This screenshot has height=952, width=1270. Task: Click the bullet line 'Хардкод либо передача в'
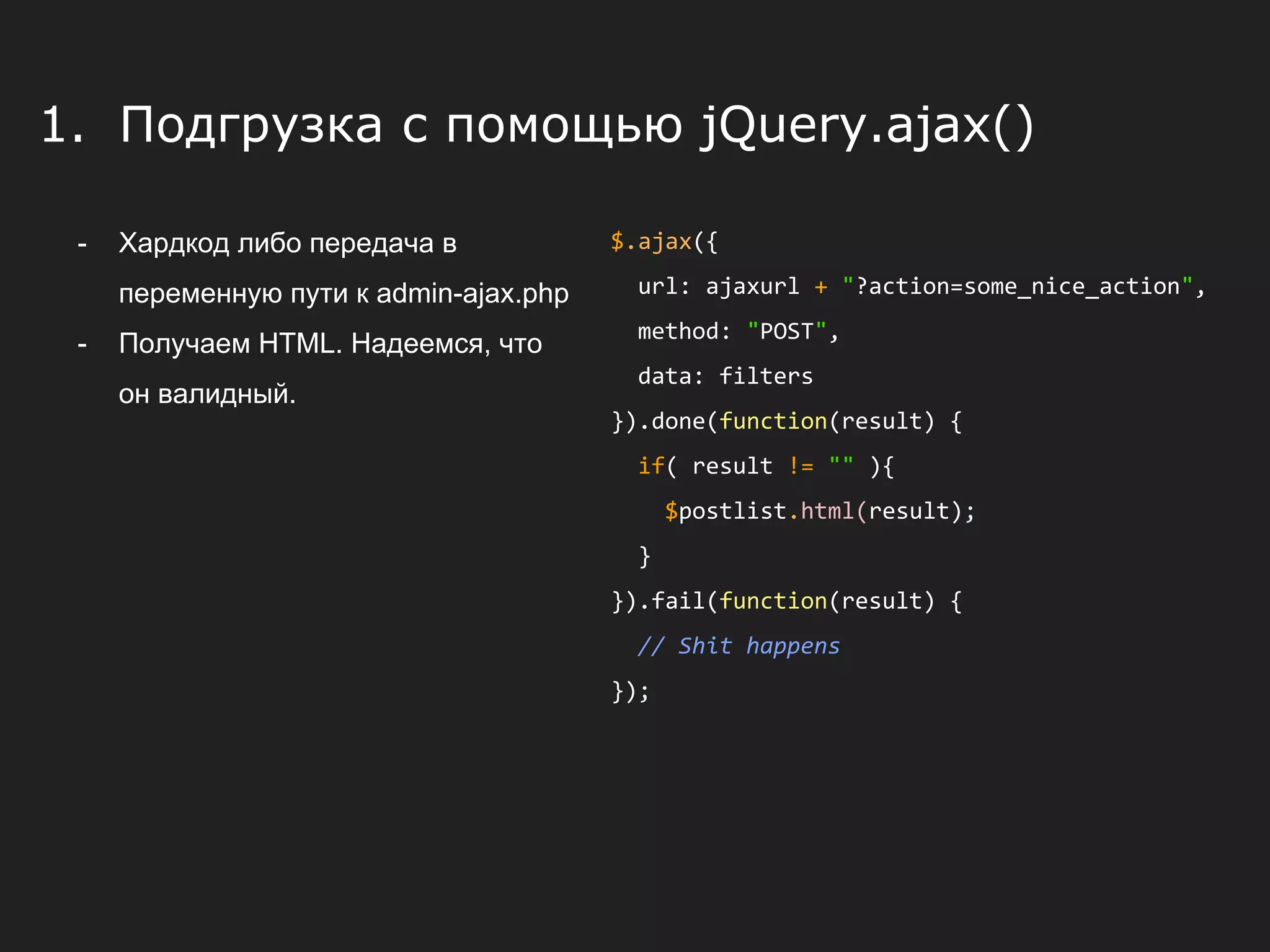pos(288,243)
